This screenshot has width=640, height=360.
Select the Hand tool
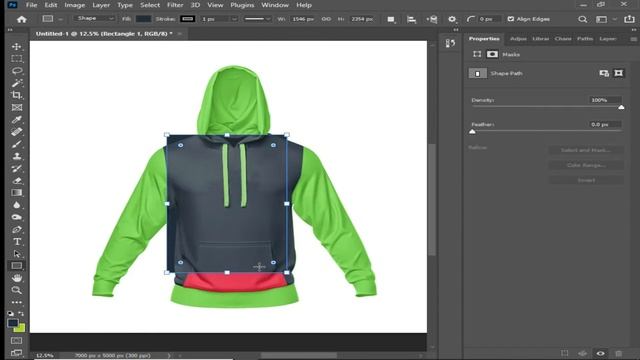[x=17, y=278]
